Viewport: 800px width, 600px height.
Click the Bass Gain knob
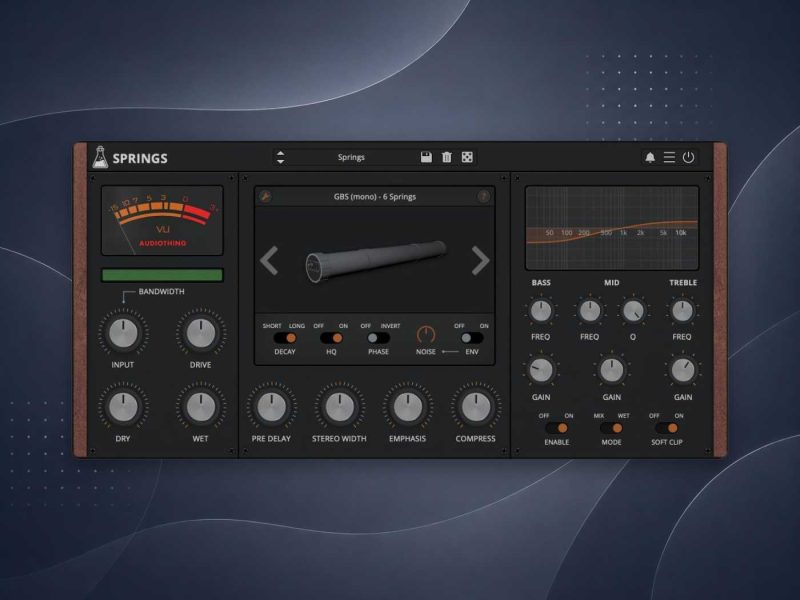541,370
